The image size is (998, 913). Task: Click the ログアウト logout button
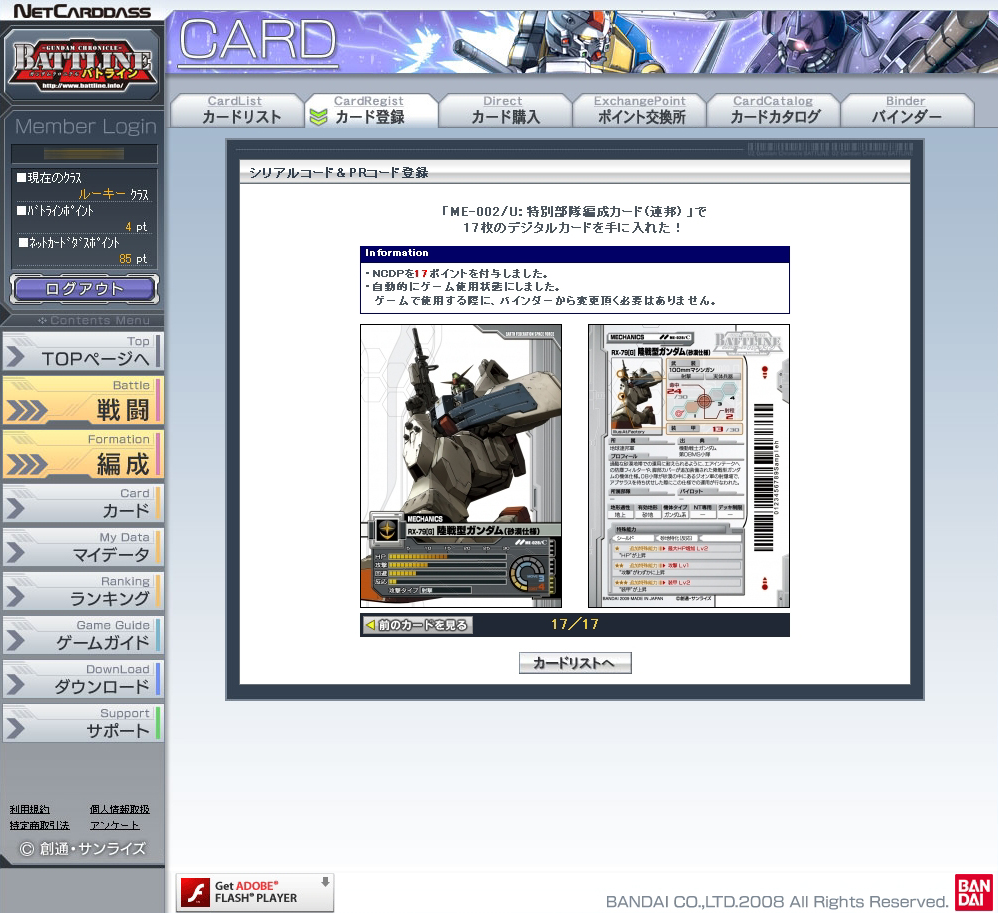pyautogui.click(x=84, y=289)
